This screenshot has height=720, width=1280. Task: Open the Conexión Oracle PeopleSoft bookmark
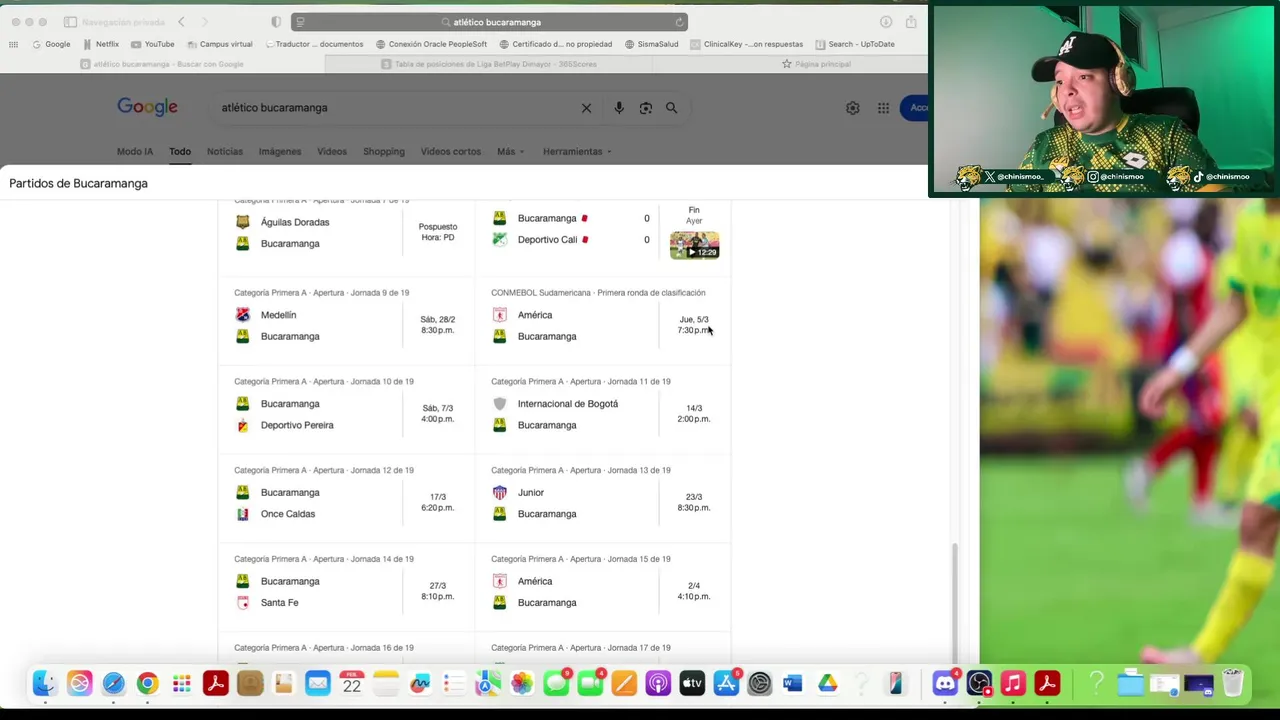point(431,44)
